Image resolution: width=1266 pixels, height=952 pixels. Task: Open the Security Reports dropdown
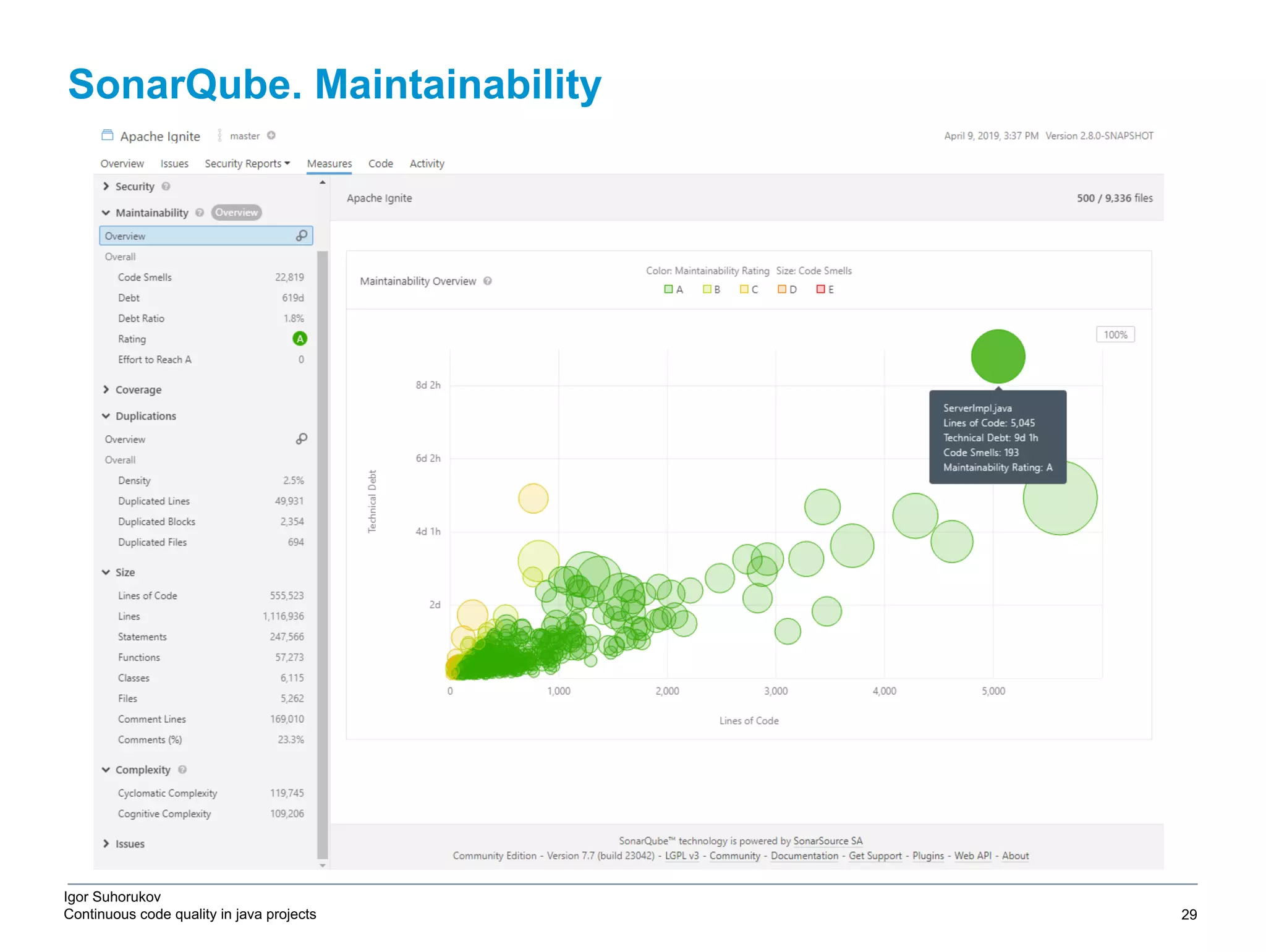click(x=247, y=164)
